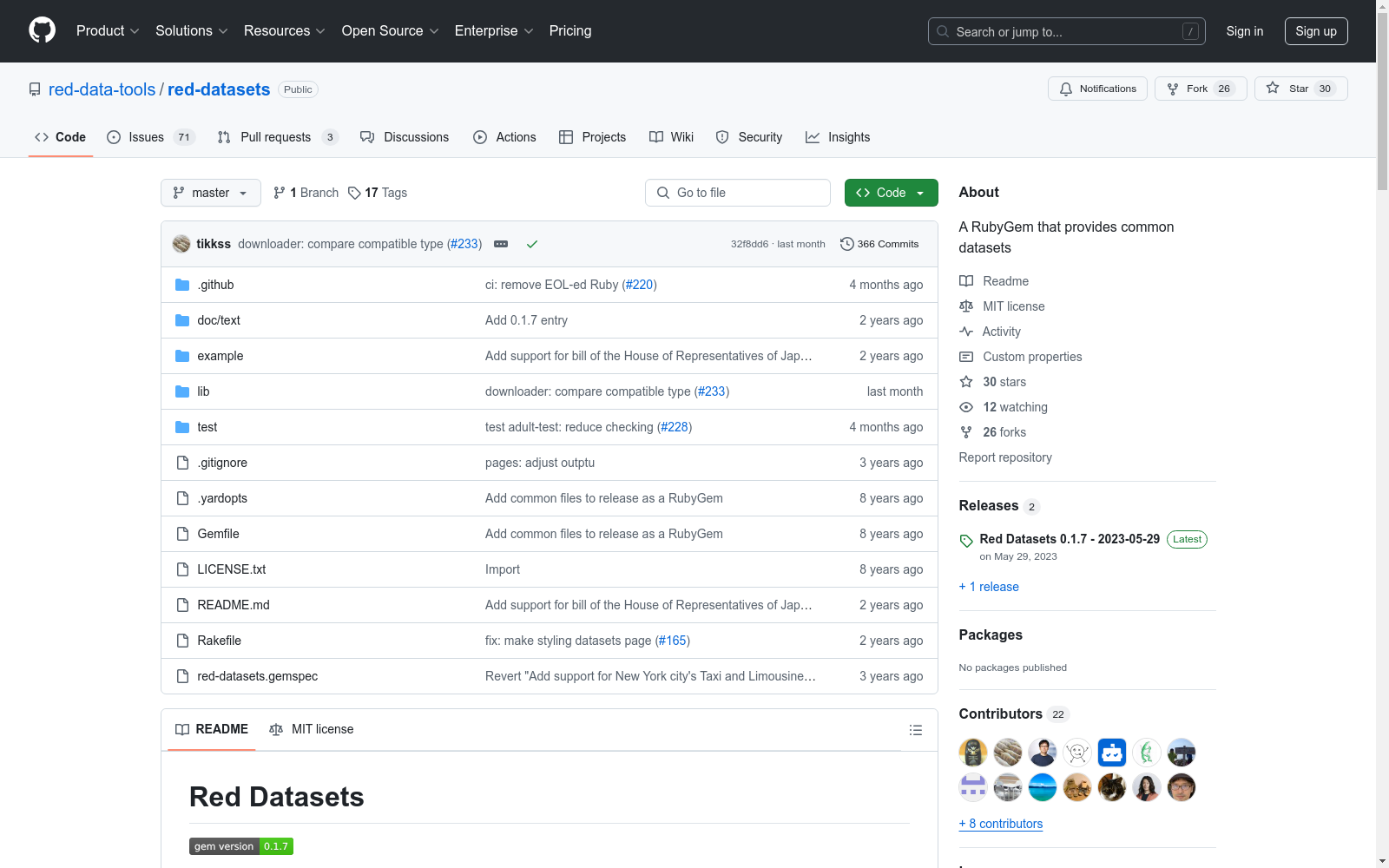Open the .yardopts file

point(222,498)
